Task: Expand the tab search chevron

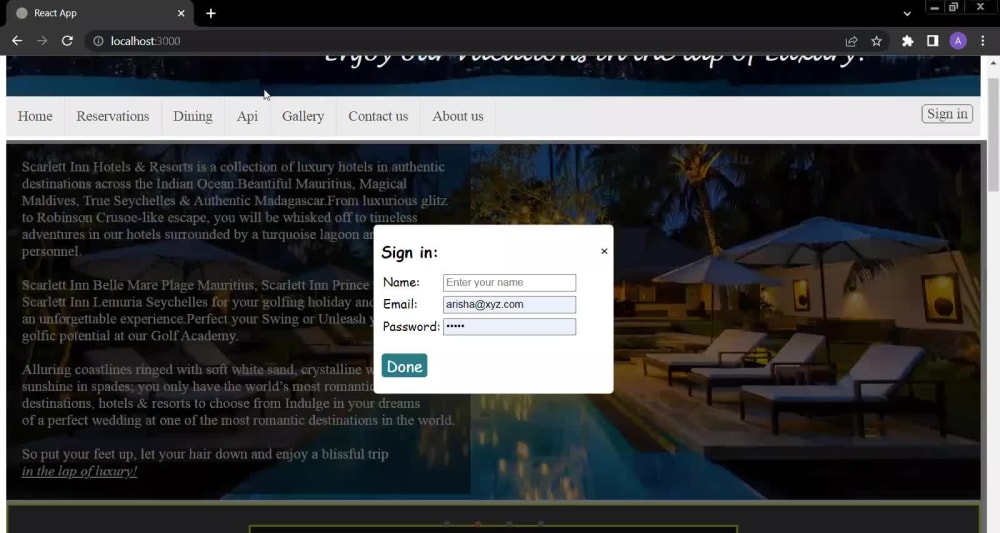Action: pyautogui.click(x=907, y=13)
